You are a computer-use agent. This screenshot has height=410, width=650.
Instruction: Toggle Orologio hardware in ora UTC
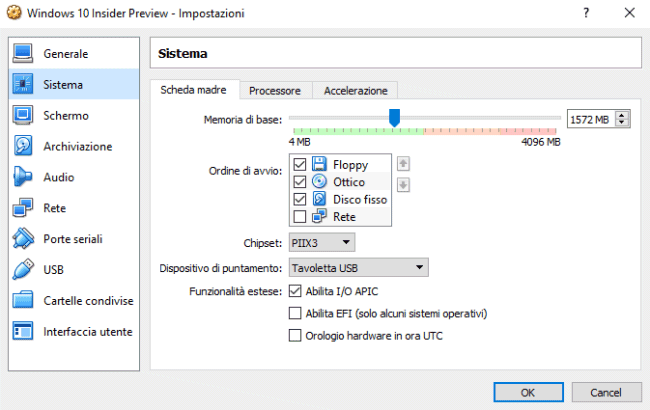(294, 336)
